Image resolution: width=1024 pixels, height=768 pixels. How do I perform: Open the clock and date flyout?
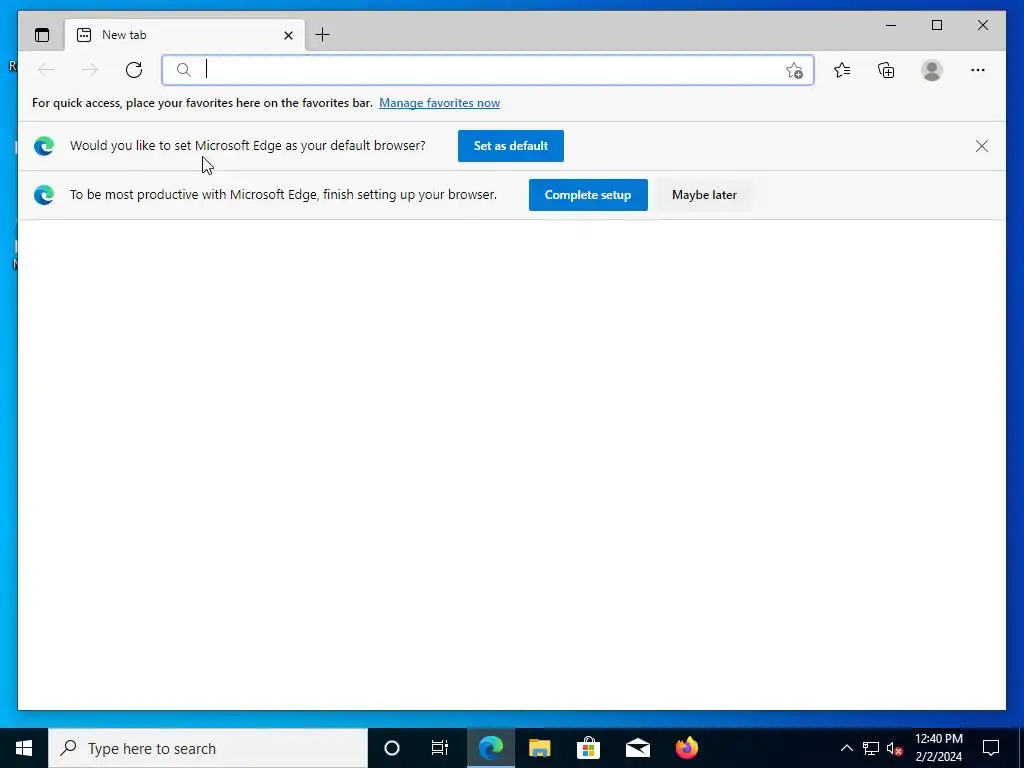point(938,748)
